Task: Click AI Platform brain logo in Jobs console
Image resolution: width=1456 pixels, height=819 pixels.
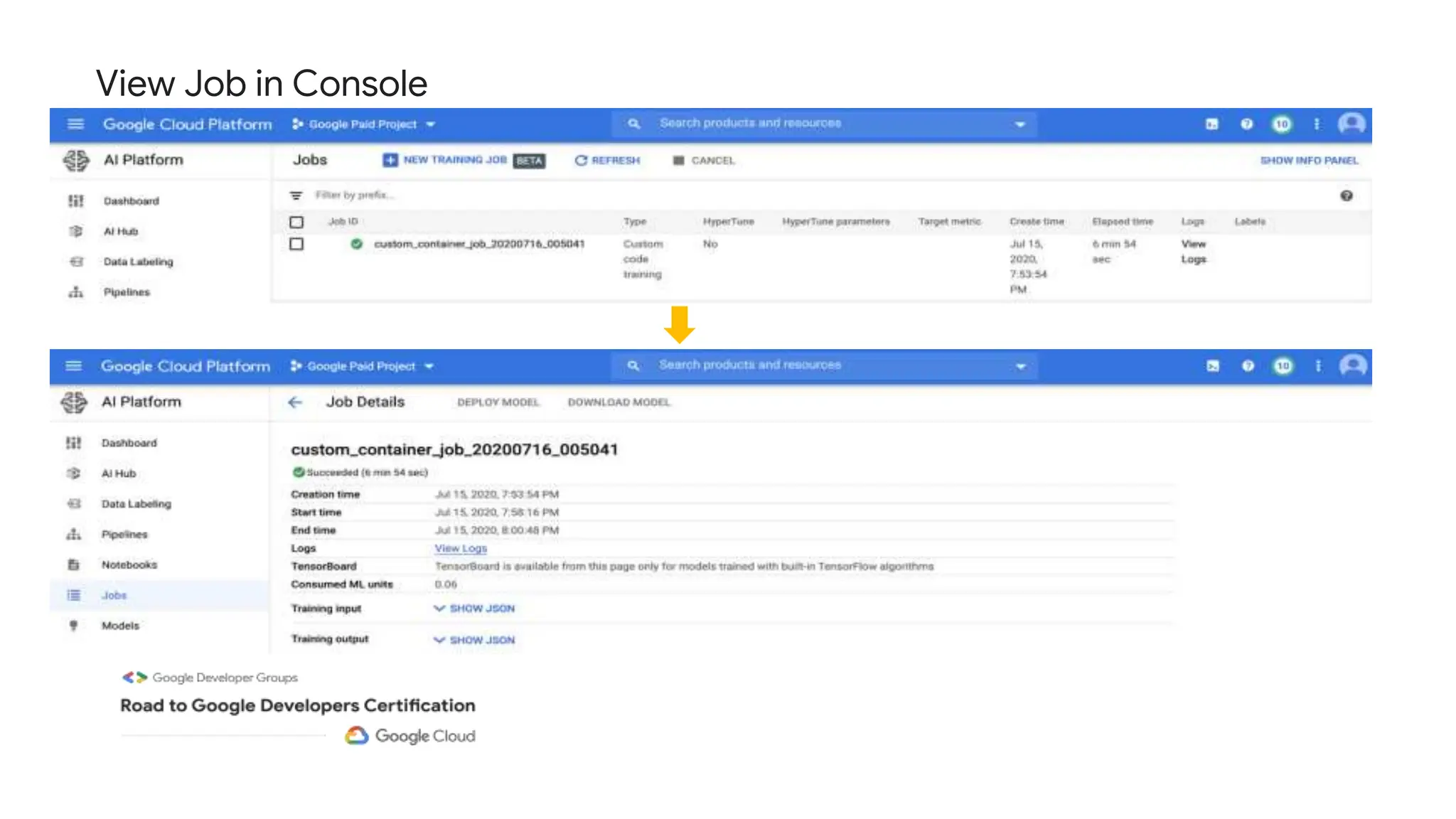Action: pos(76,161)
